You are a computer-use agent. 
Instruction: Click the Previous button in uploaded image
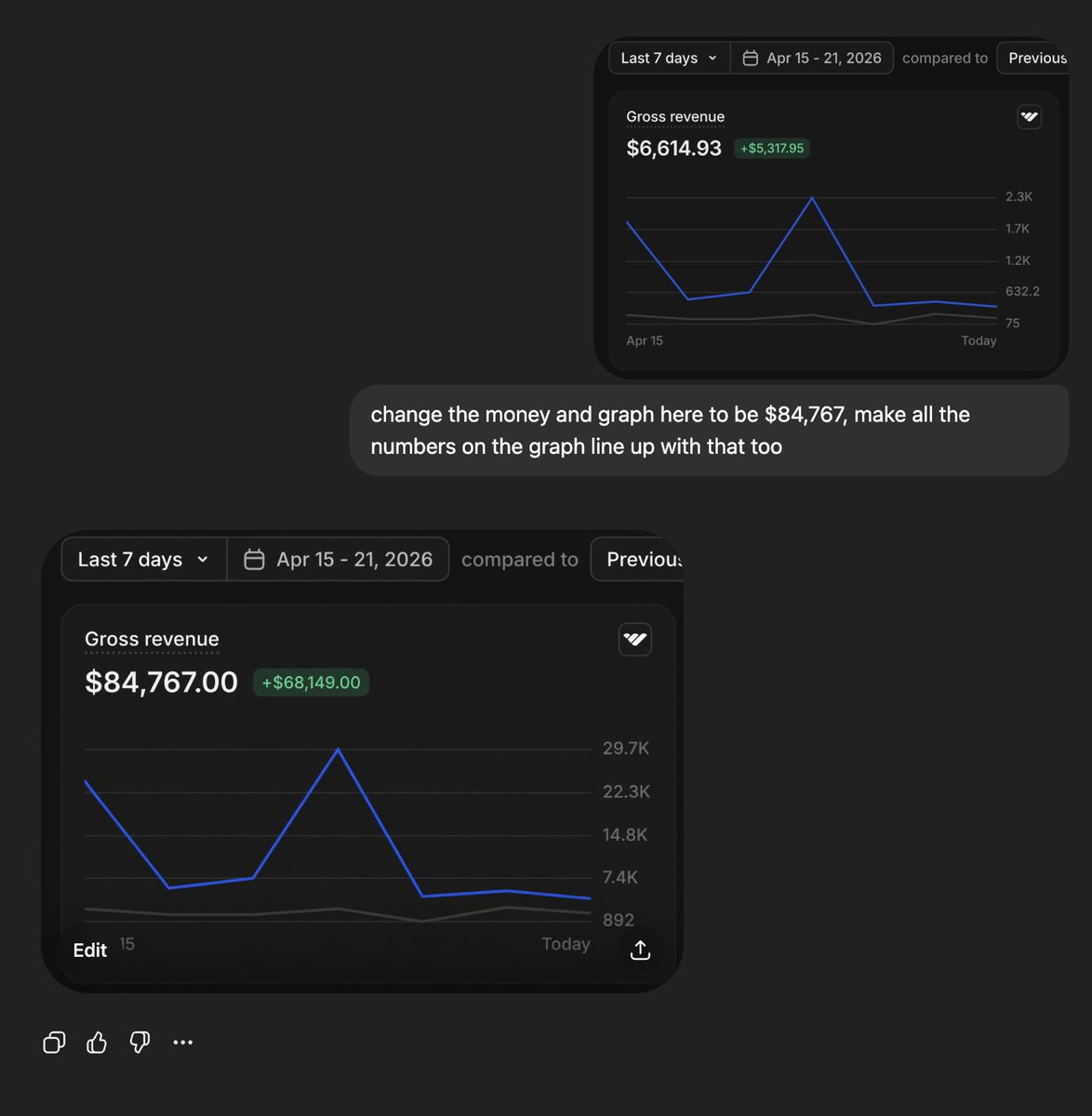click(1033, 58)
